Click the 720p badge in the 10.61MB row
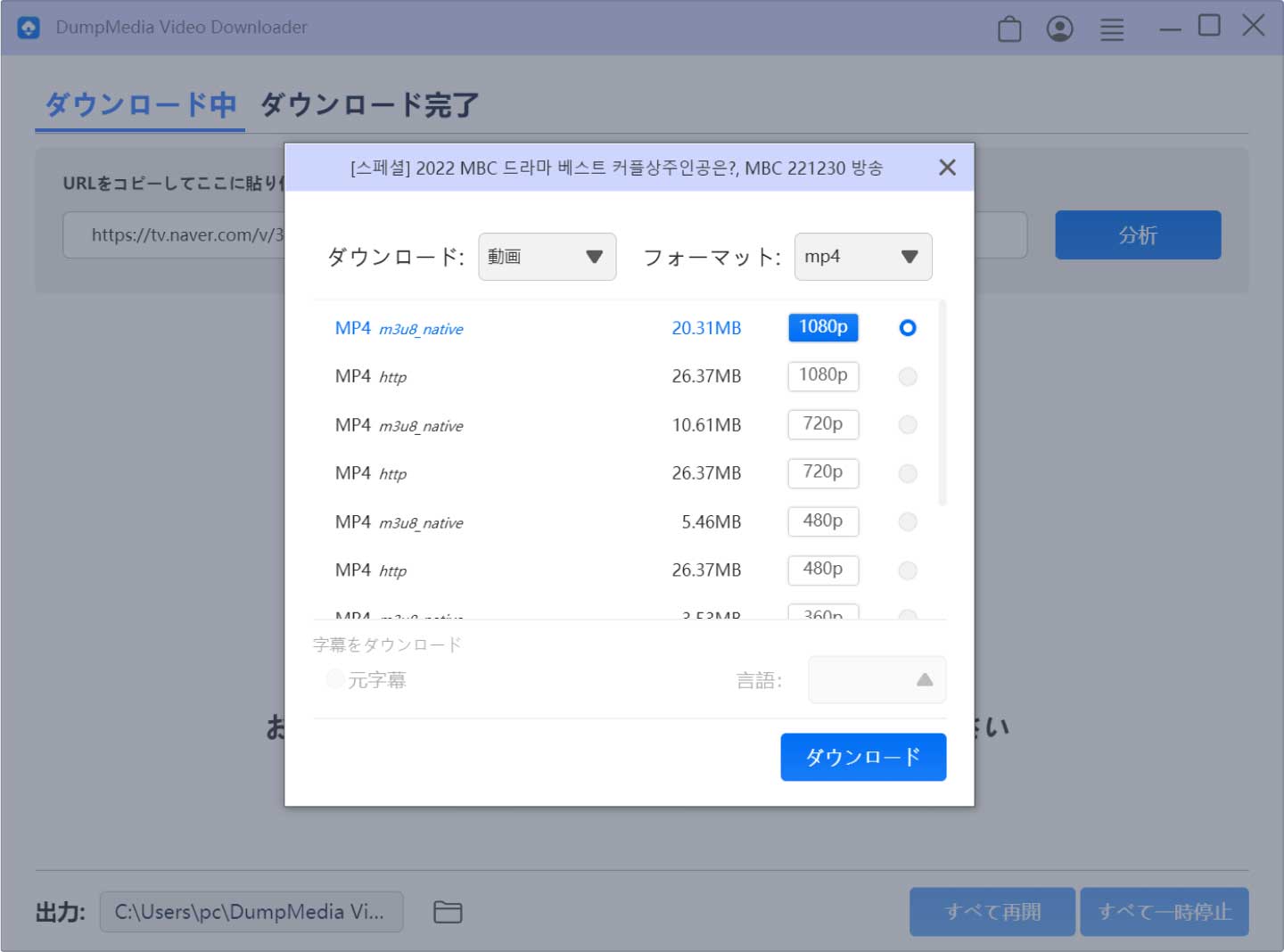 point(823,424)
